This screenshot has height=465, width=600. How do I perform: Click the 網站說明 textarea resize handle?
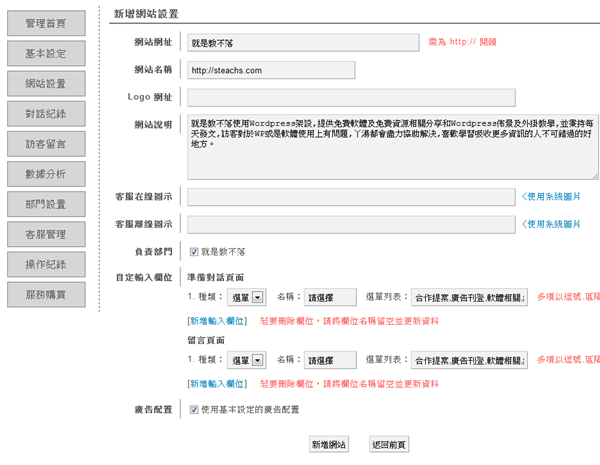(595, 176)
